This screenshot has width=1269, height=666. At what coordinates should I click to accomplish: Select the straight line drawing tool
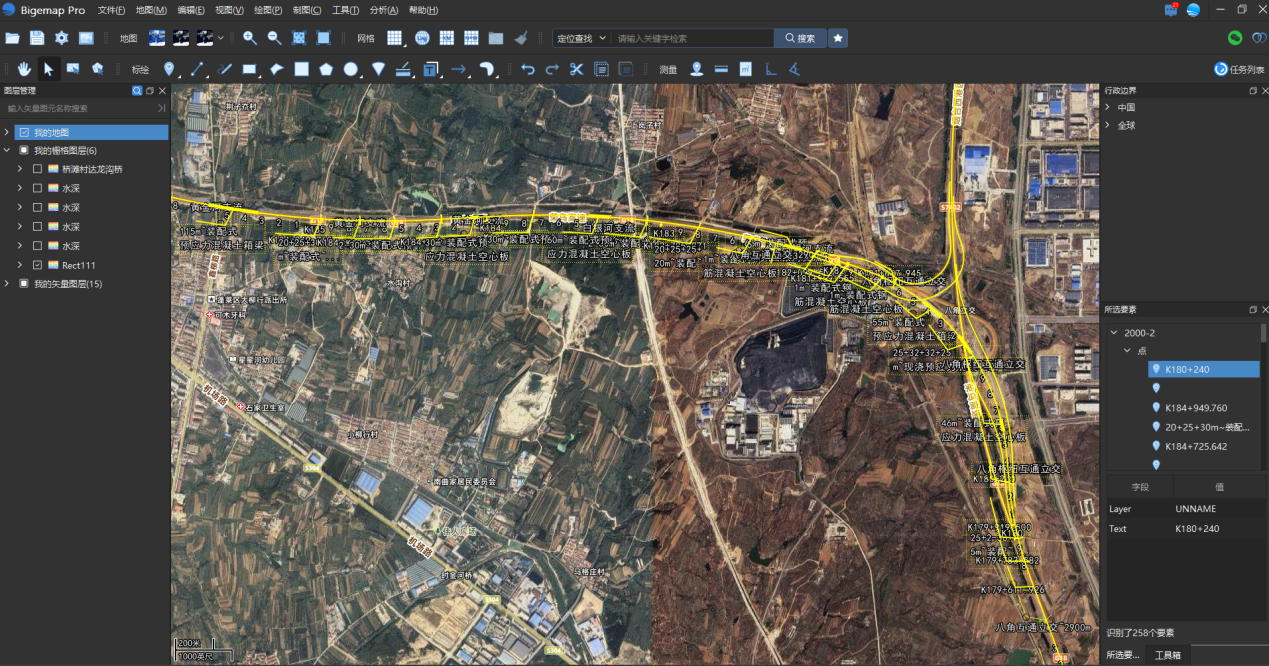pos(197,69)
